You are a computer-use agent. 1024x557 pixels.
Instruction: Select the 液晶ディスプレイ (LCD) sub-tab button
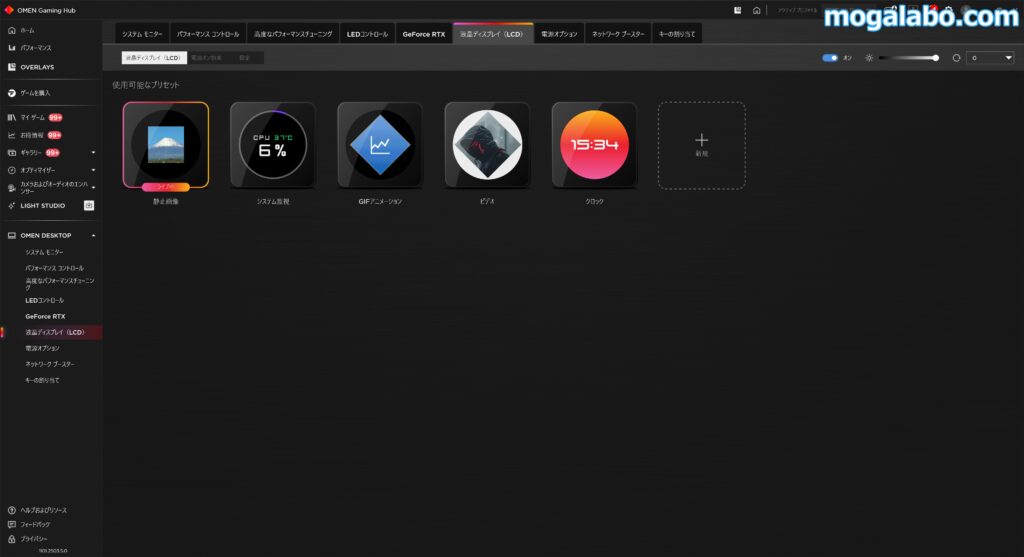(154, 58)
